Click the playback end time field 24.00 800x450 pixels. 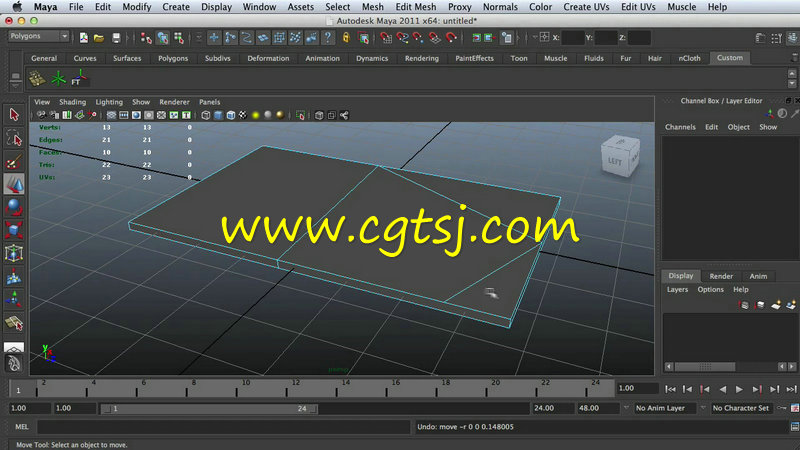pos(553,408)
